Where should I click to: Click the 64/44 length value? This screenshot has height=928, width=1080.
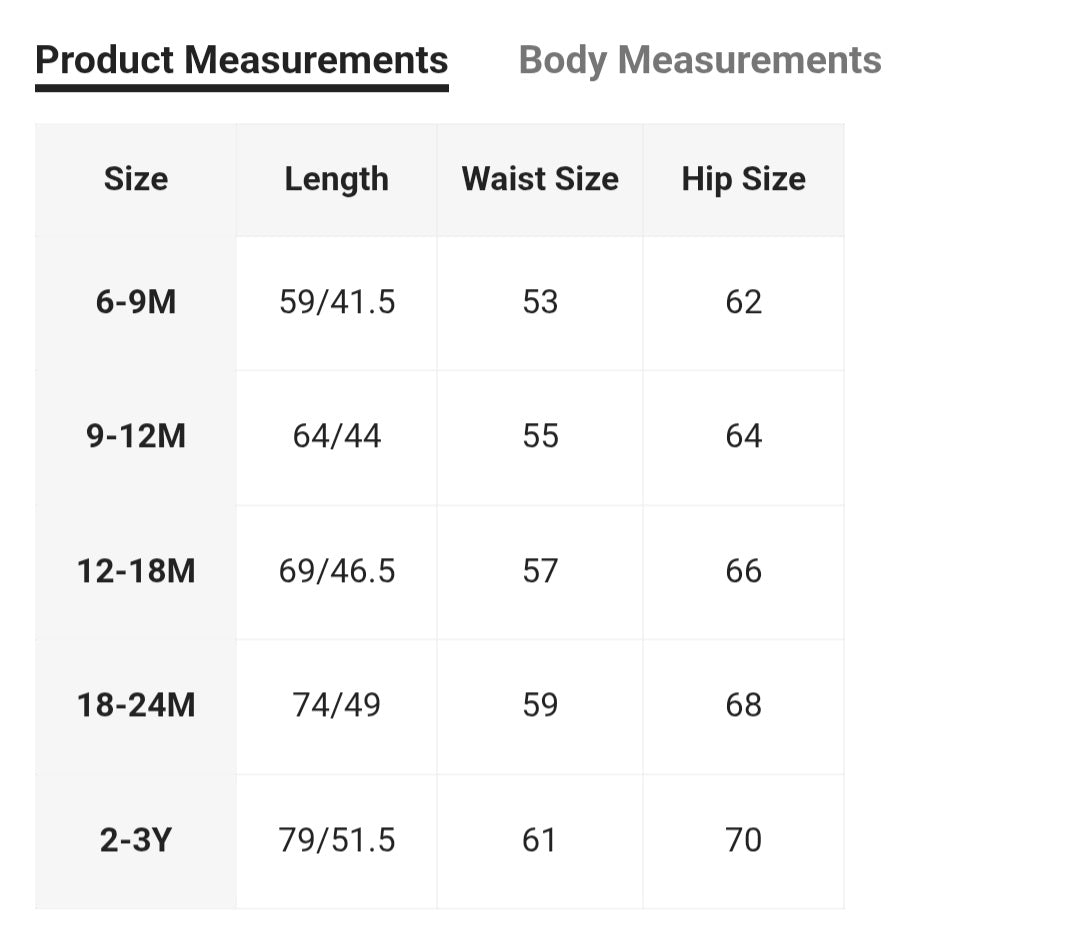tap(337, 436)
